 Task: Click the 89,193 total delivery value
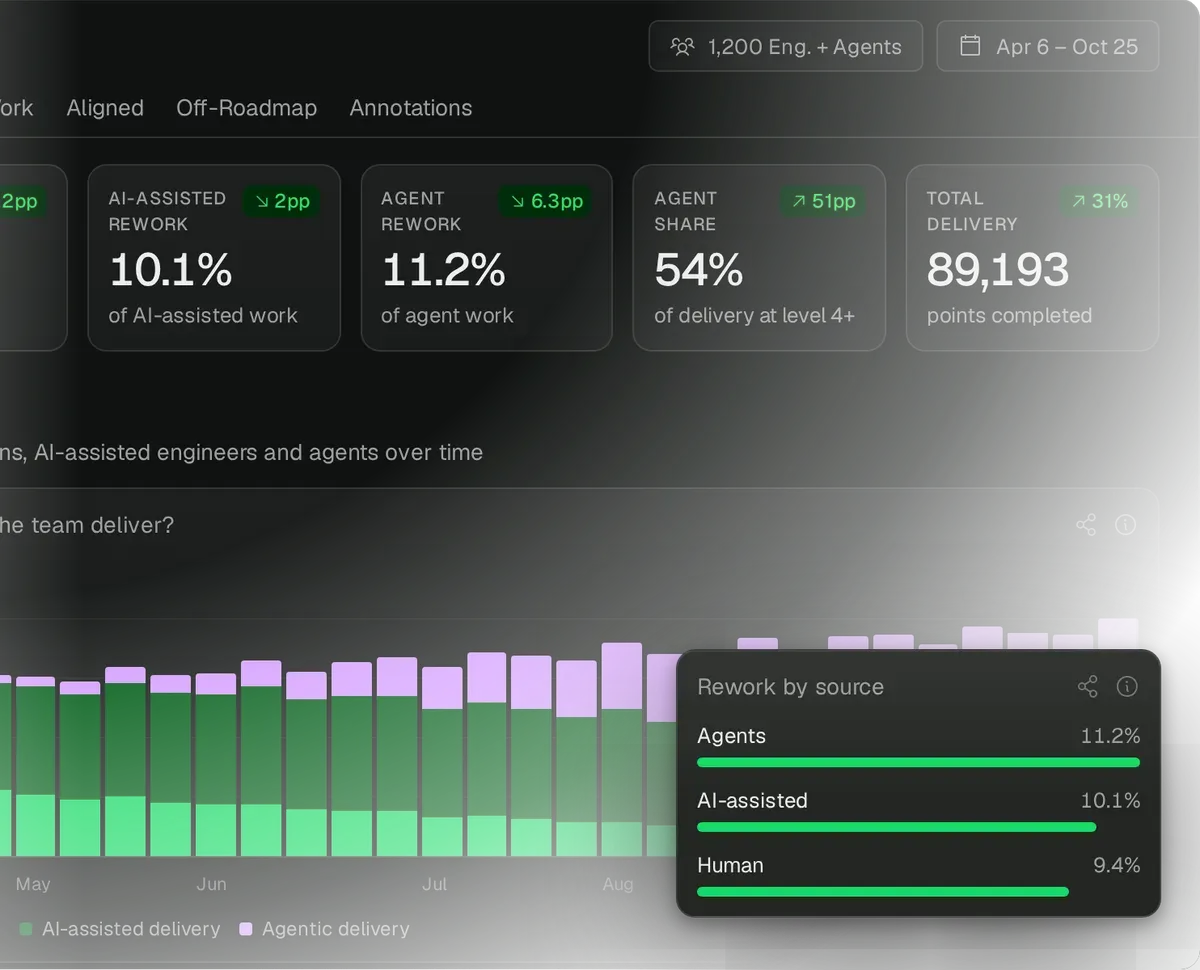click(998, 269)
